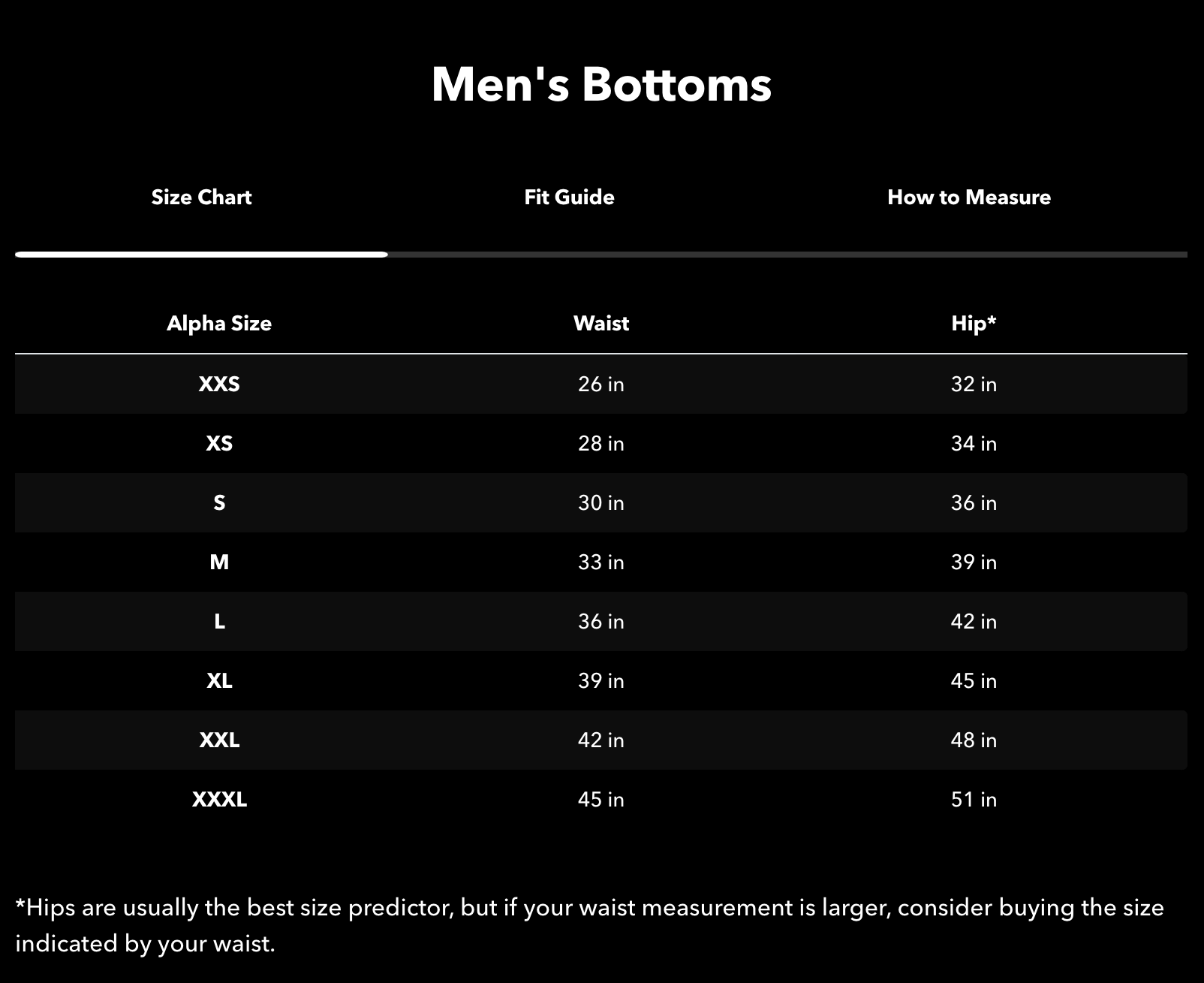1204x983 pixels.
Task: Switch to the Fit Guide tab
Action: coord(569,198)
